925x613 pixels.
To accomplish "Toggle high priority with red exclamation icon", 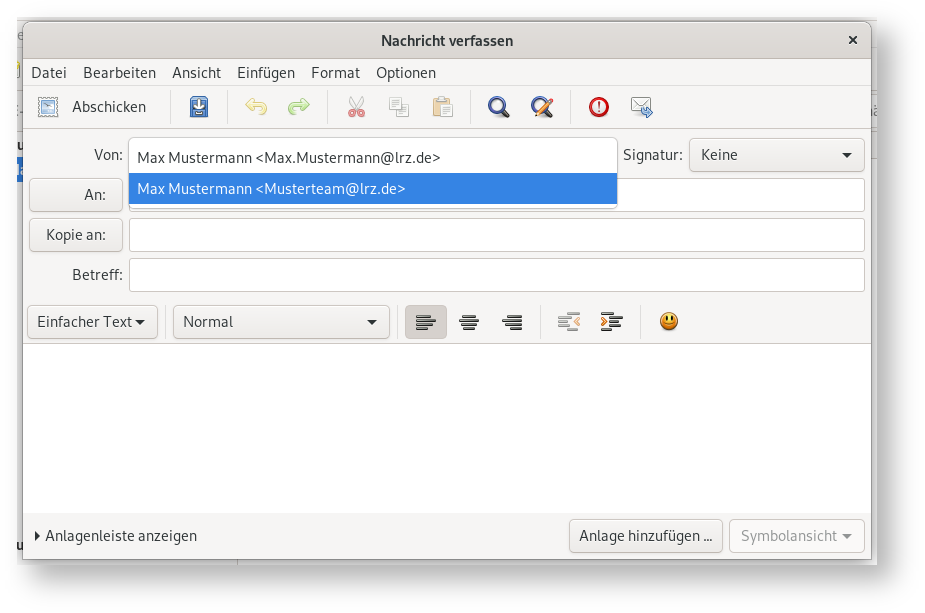I will click(598, 107).
